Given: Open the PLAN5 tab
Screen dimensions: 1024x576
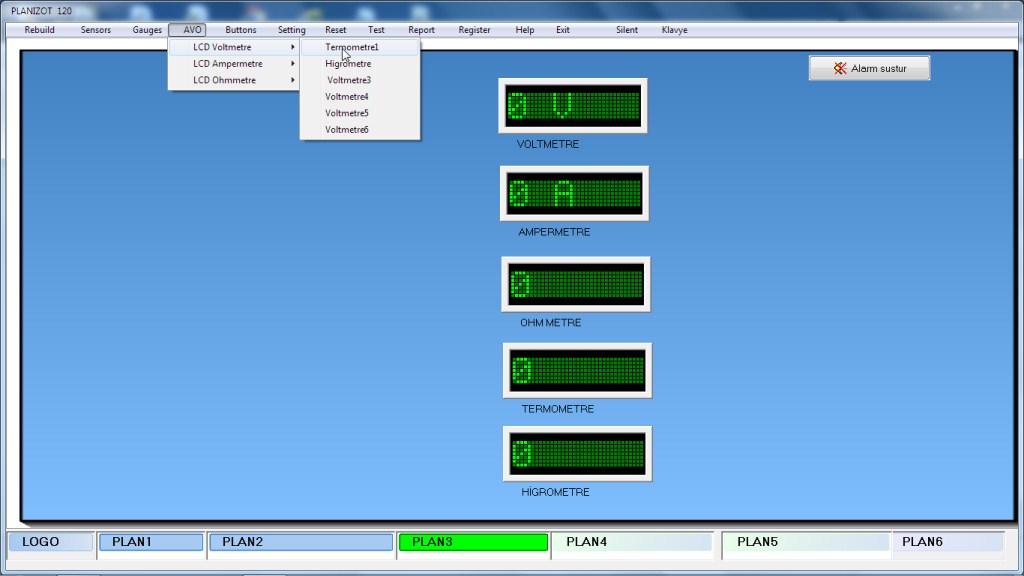Looking at the screenshot, I should [805, 542].
